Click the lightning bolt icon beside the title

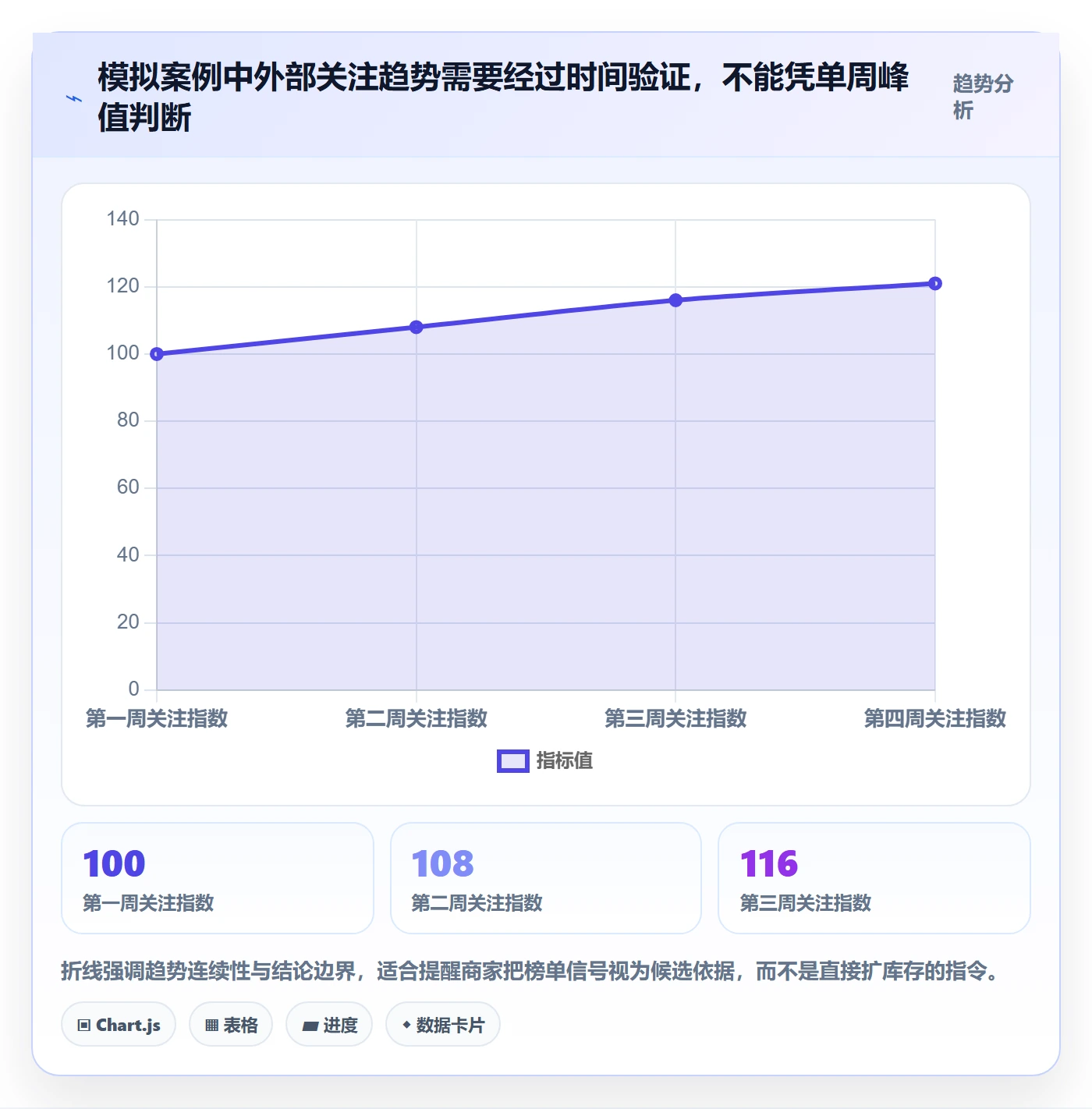[x=74, y=98]
